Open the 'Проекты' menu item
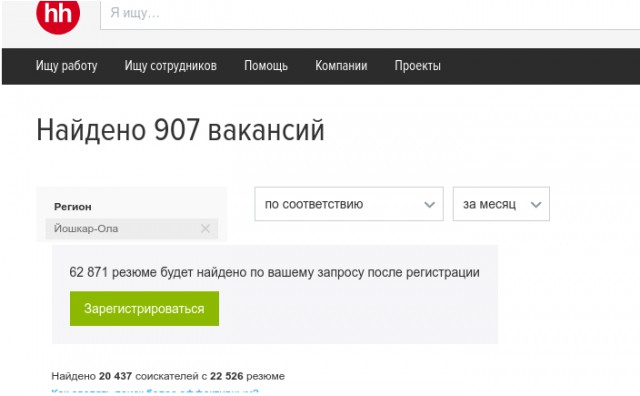The height and width of the screenshot is (396, 640). tap(418, 66)
